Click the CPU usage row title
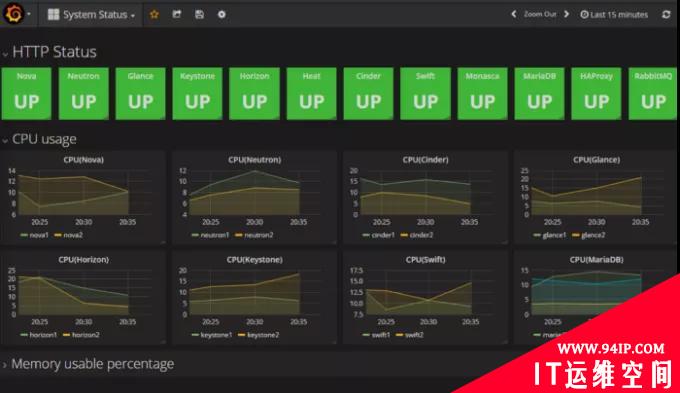680x393 pixels. pos(44,139)
